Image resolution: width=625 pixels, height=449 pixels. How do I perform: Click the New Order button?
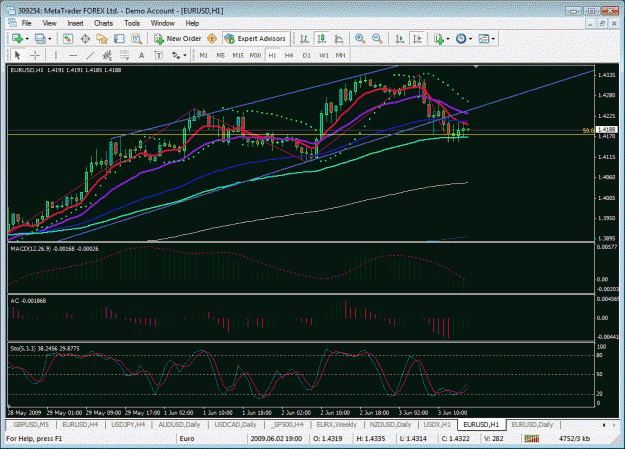(178, 39)
